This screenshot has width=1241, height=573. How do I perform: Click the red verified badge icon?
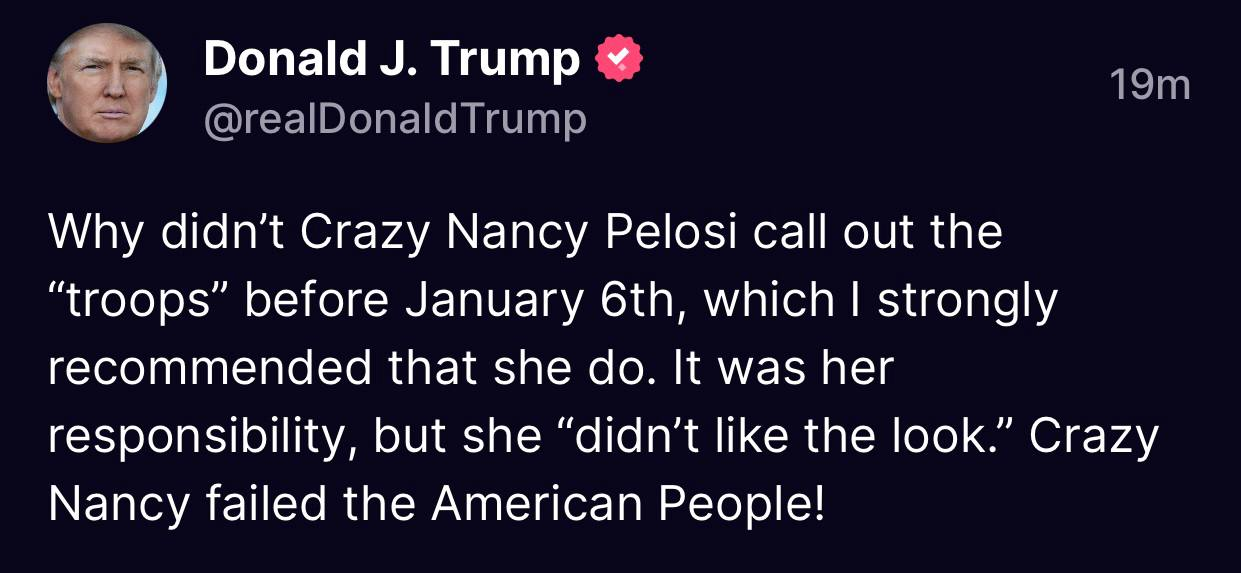(x=619, y=61)
